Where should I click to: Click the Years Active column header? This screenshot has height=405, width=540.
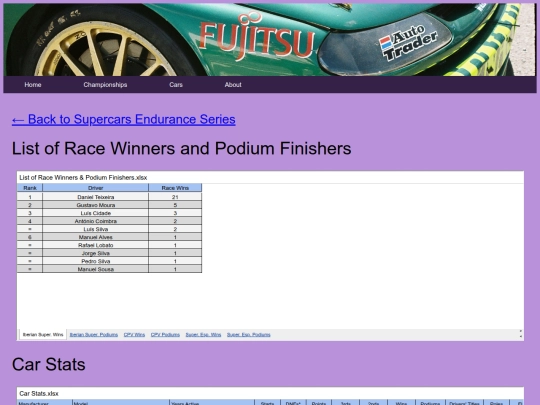(x=212, y=403)
